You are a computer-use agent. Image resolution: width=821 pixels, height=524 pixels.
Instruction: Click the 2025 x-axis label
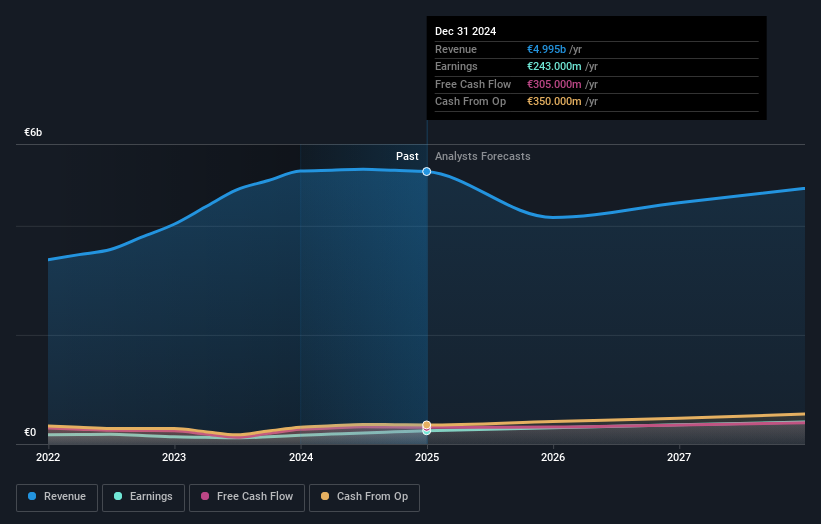(x=427, y=457)
